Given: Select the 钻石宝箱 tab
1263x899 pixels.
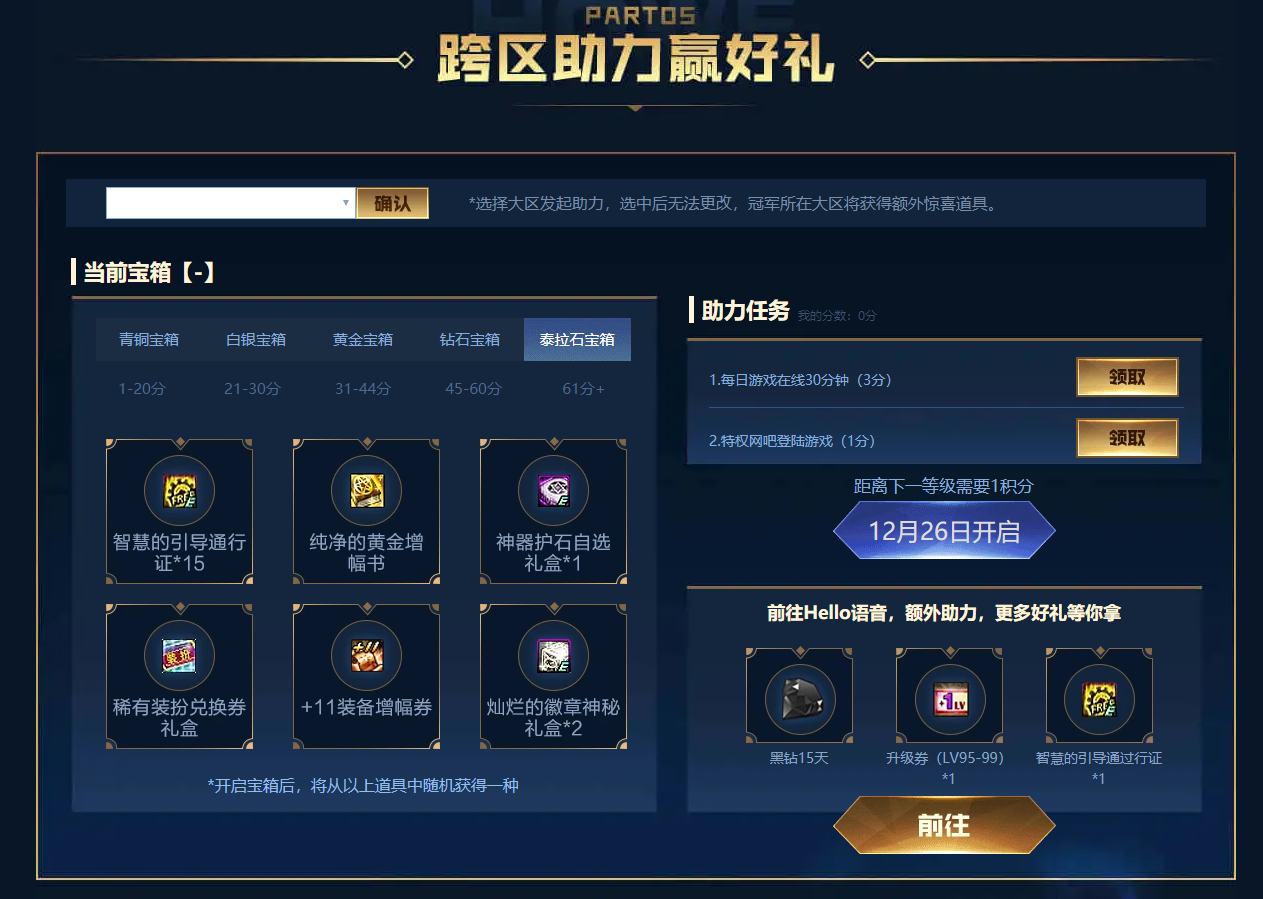Looking at the screenshot, I should [470, 339].
